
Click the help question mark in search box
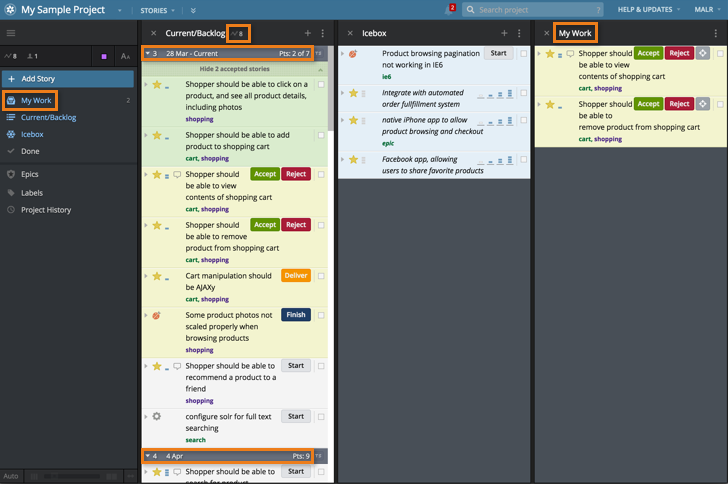598,10
